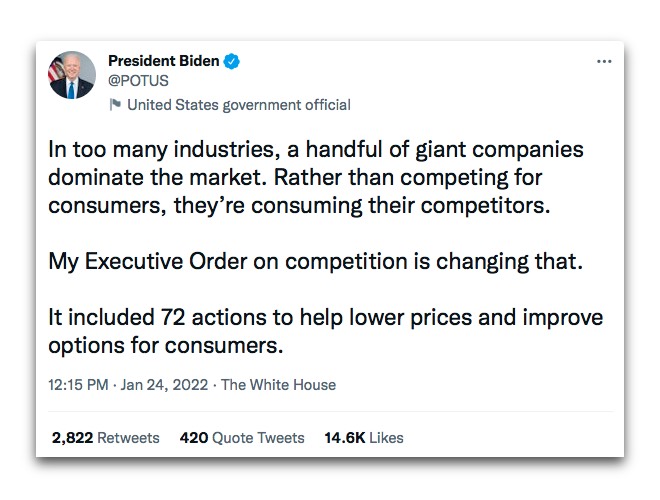The image size is (660, 500).
Task: Open the three-dot more options menu
Action: (x=603, y=61)
